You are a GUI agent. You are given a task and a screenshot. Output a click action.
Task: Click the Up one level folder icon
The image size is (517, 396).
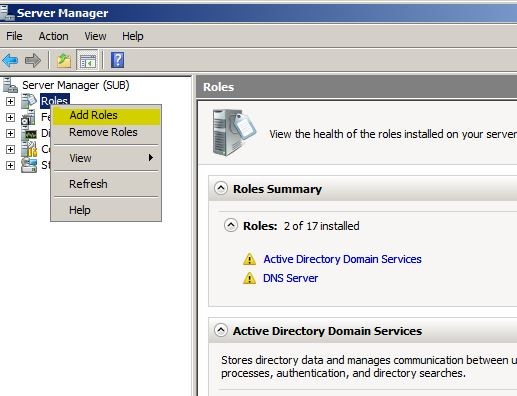[63, 60]
